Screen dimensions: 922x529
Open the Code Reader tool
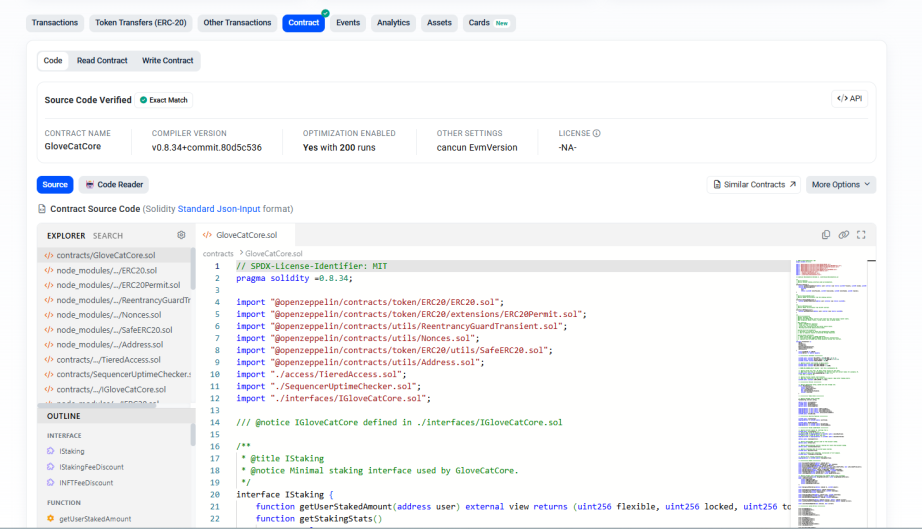[x=114, y=185]
